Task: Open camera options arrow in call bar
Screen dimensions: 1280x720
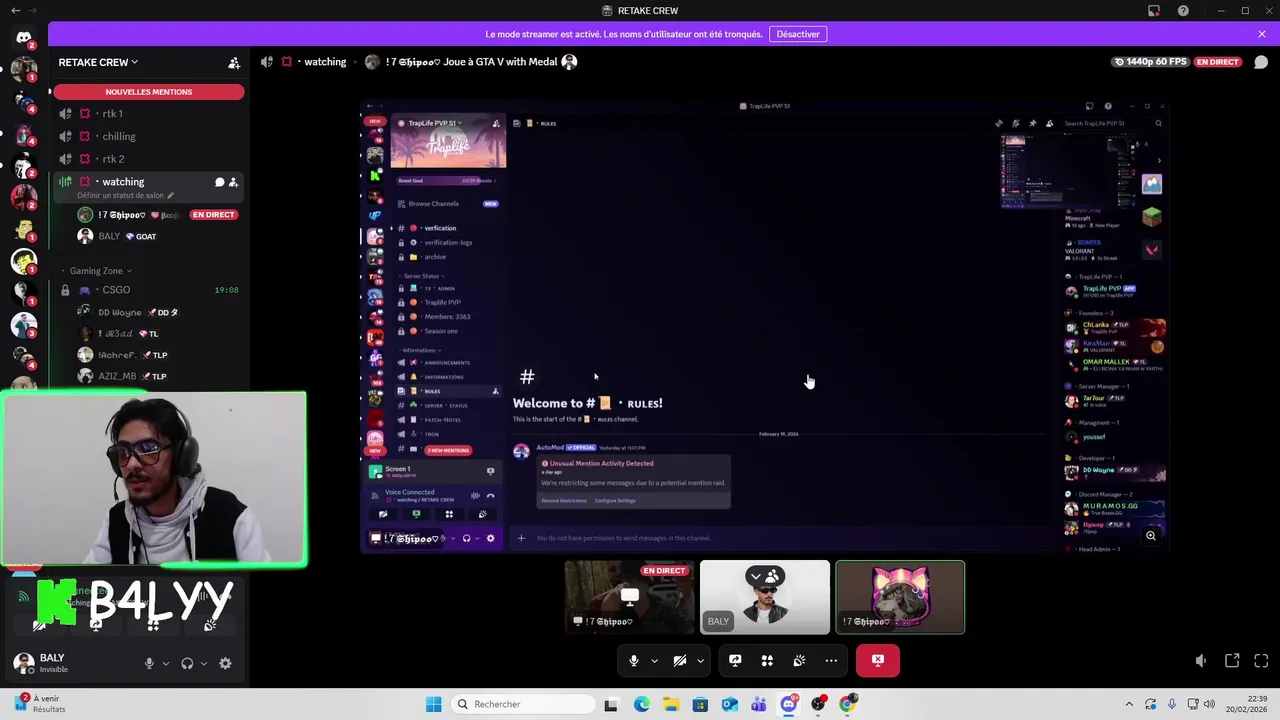Action: coord(700,660)
